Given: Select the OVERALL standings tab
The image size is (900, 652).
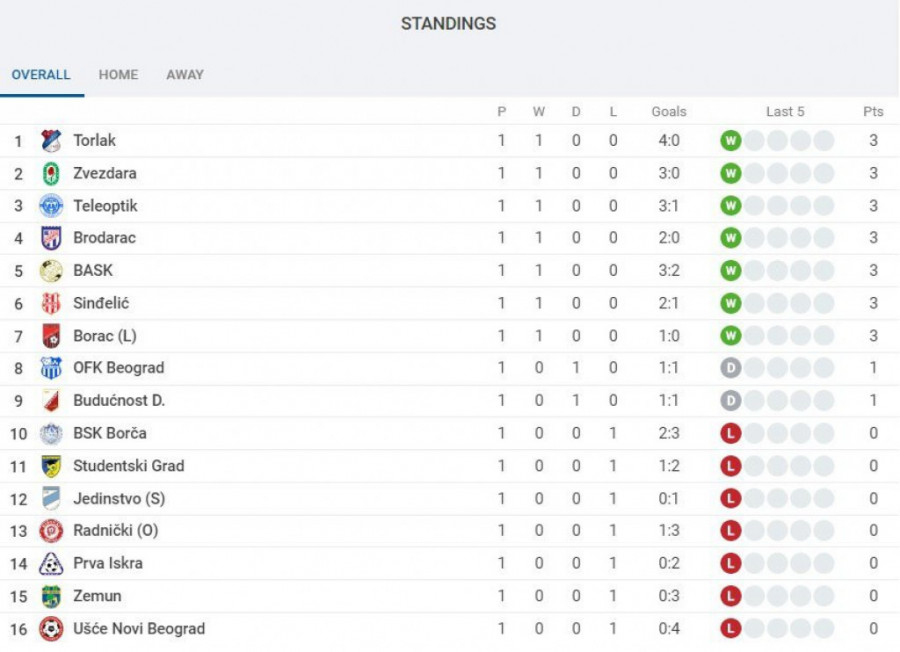Looking at the screenshot, I should point(41,75).
